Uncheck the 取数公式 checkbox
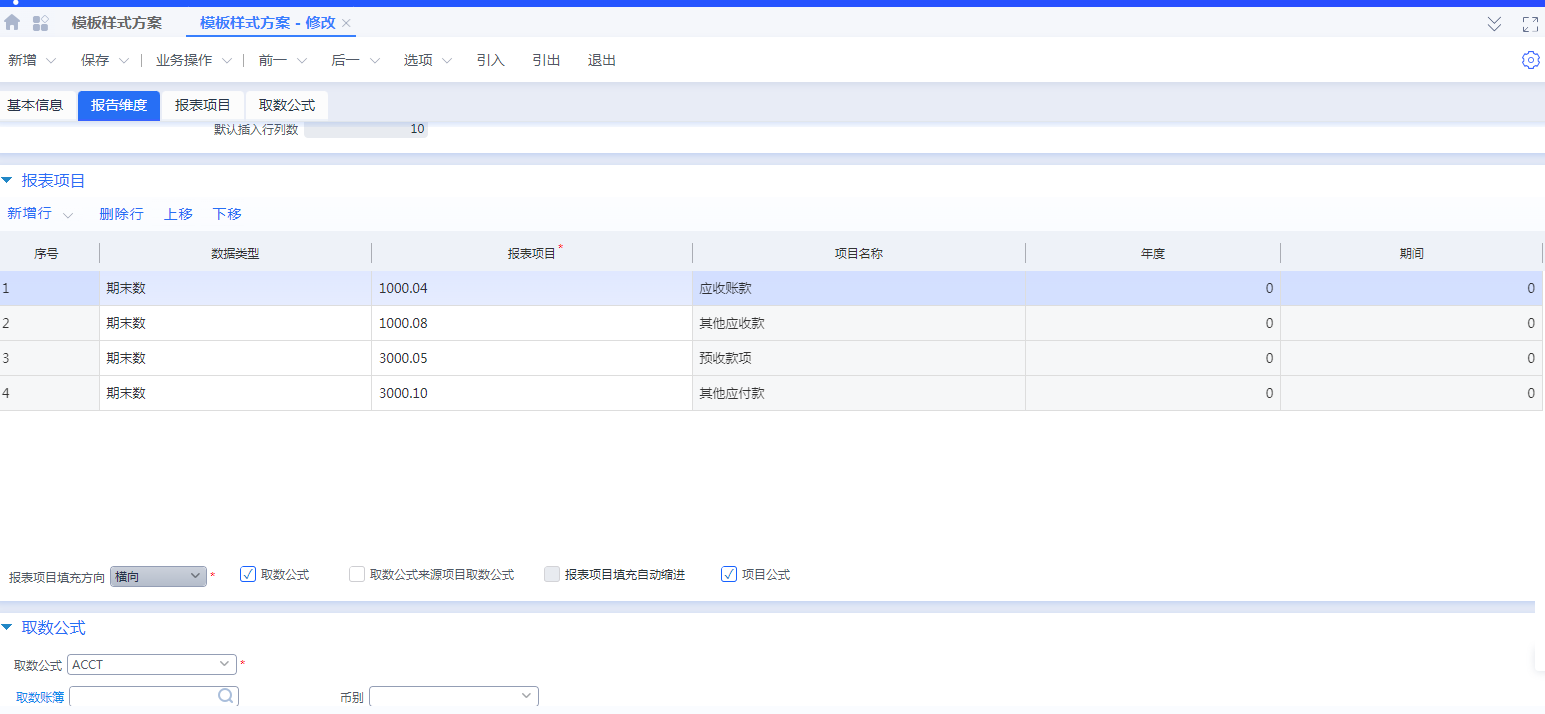The height and width of the screenshot is (714, 1545). click(x=248, y=574)
